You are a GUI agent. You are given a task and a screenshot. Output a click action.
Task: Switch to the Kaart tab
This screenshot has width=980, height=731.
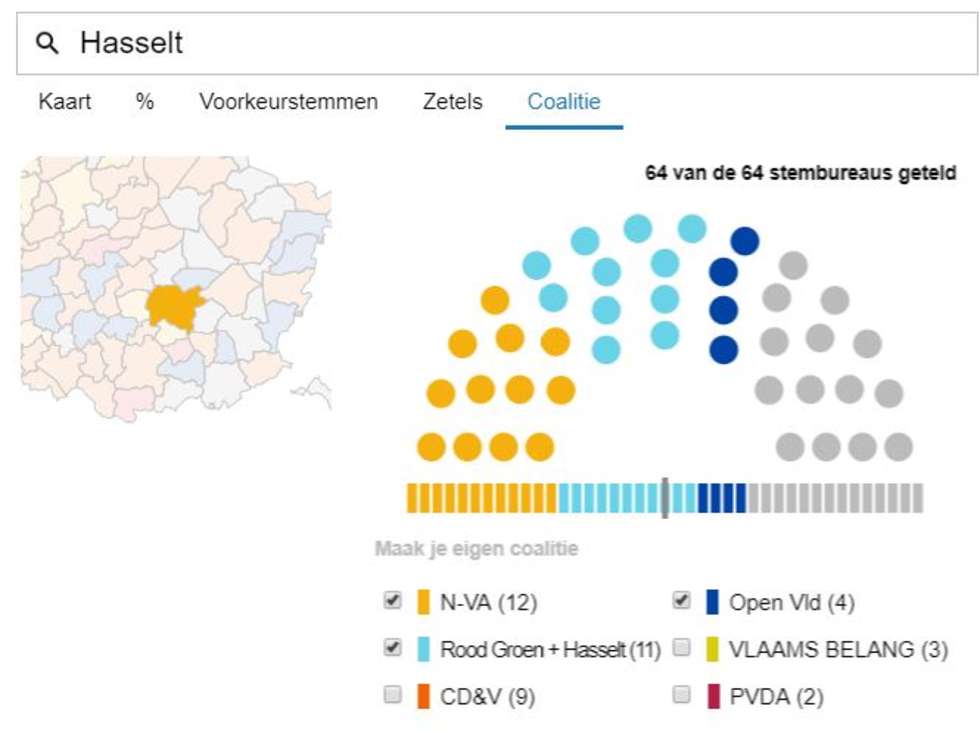click(x=64, y=102)
